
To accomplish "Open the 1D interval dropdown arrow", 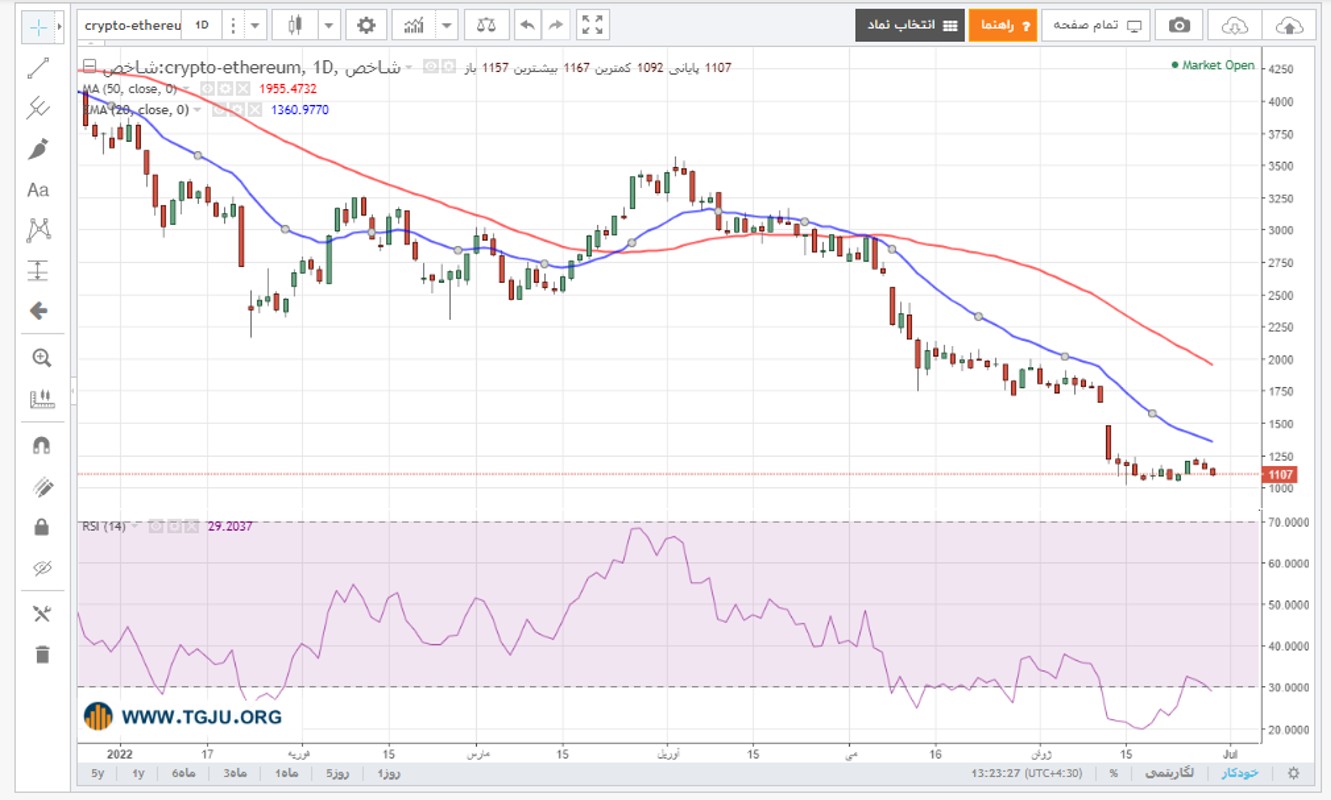I will pos(256,25).
